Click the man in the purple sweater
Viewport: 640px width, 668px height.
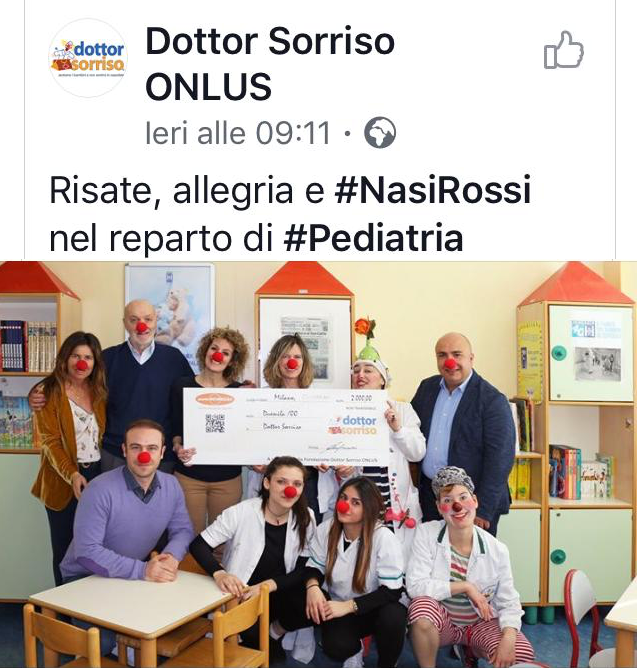click(x=126, y=503)
